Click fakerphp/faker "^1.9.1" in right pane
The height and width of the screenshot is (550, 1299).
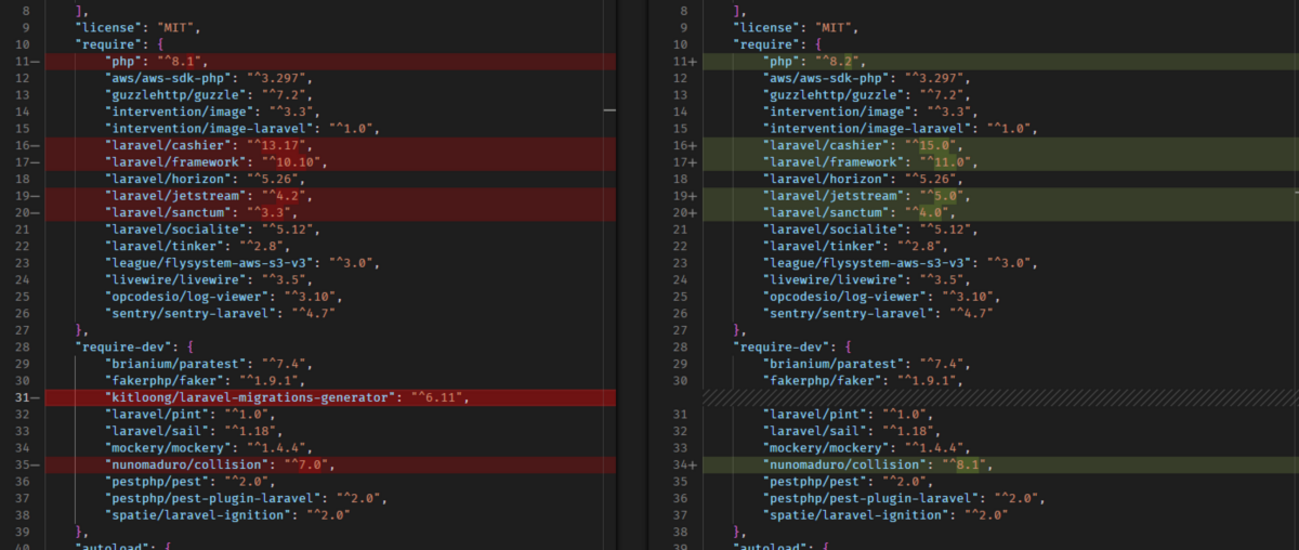coord(864,380)
